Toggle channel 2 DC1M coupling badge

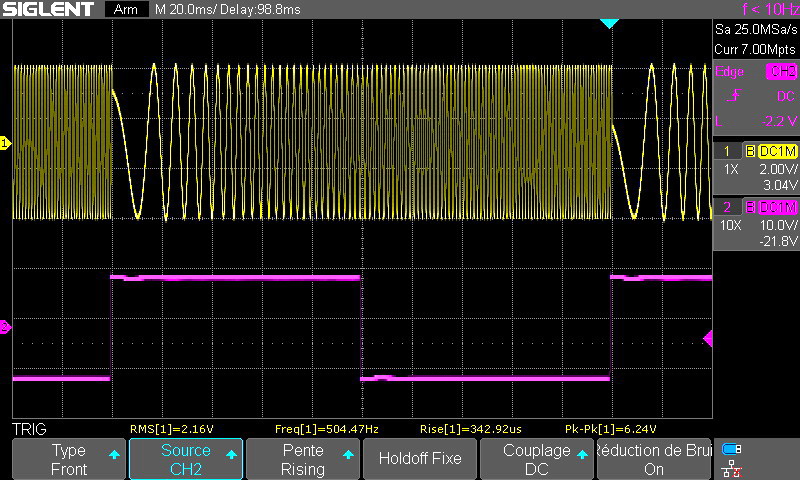point(777,207)
